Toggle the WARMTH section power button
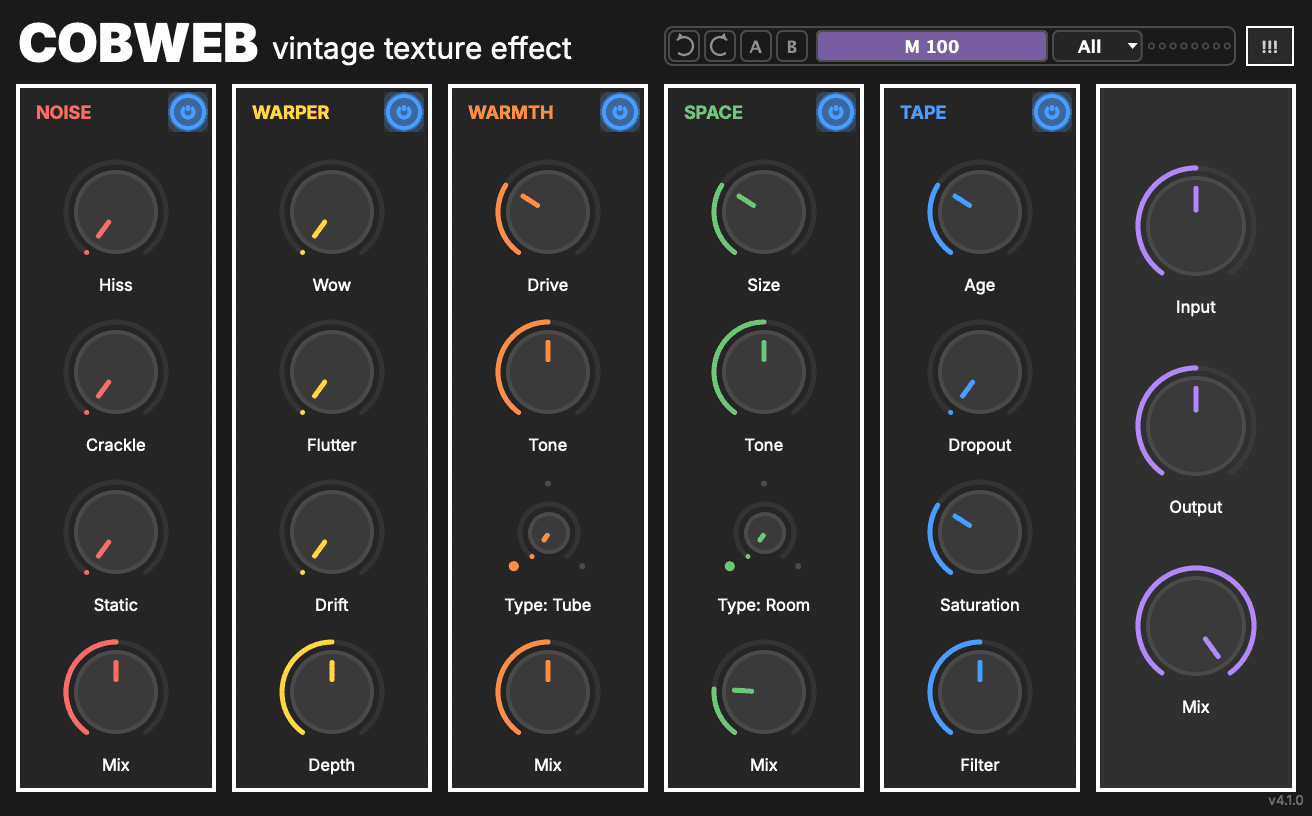 (x=619, y=113)
